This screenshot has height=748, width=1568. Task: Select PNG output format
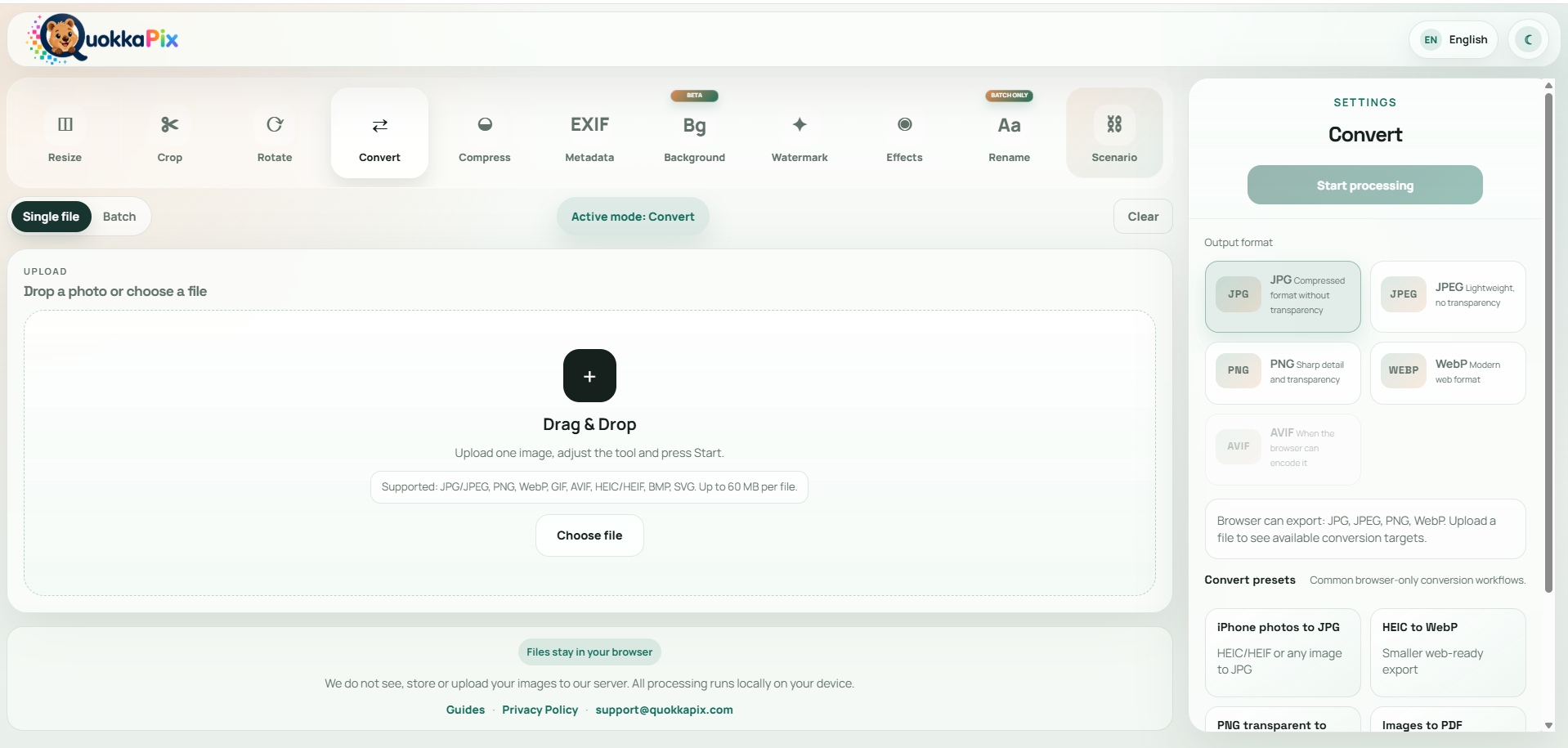pyautogui.click(x=1283, y=373)
